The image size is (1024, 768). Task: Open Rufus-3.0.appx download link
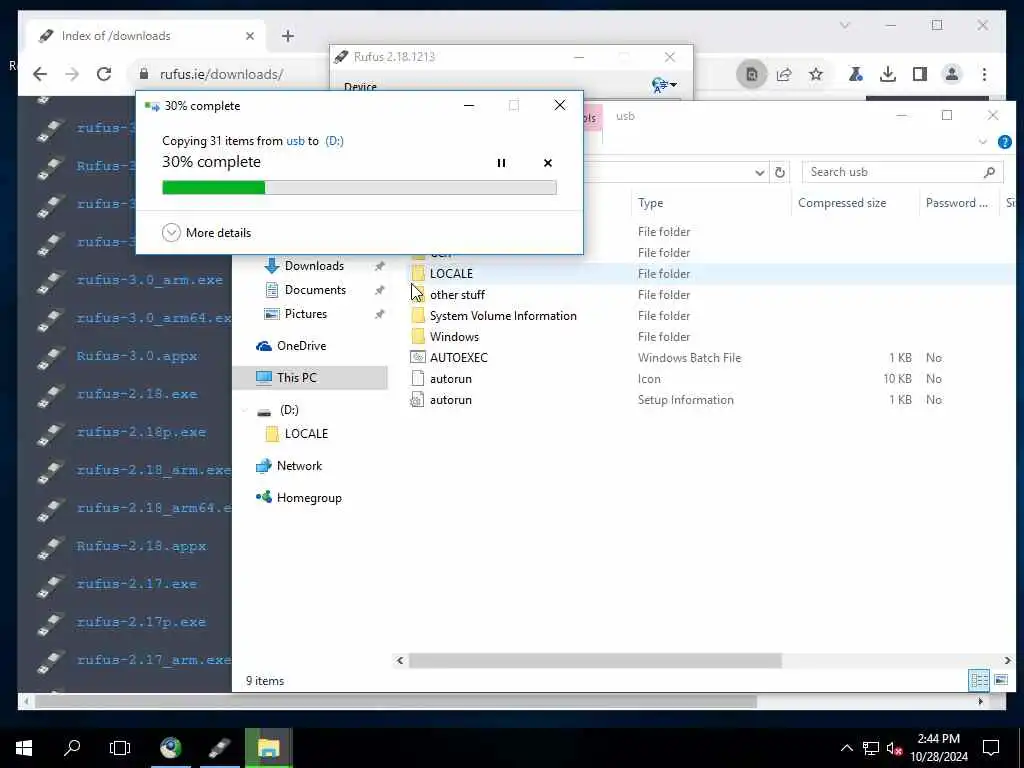coord(136,356)
